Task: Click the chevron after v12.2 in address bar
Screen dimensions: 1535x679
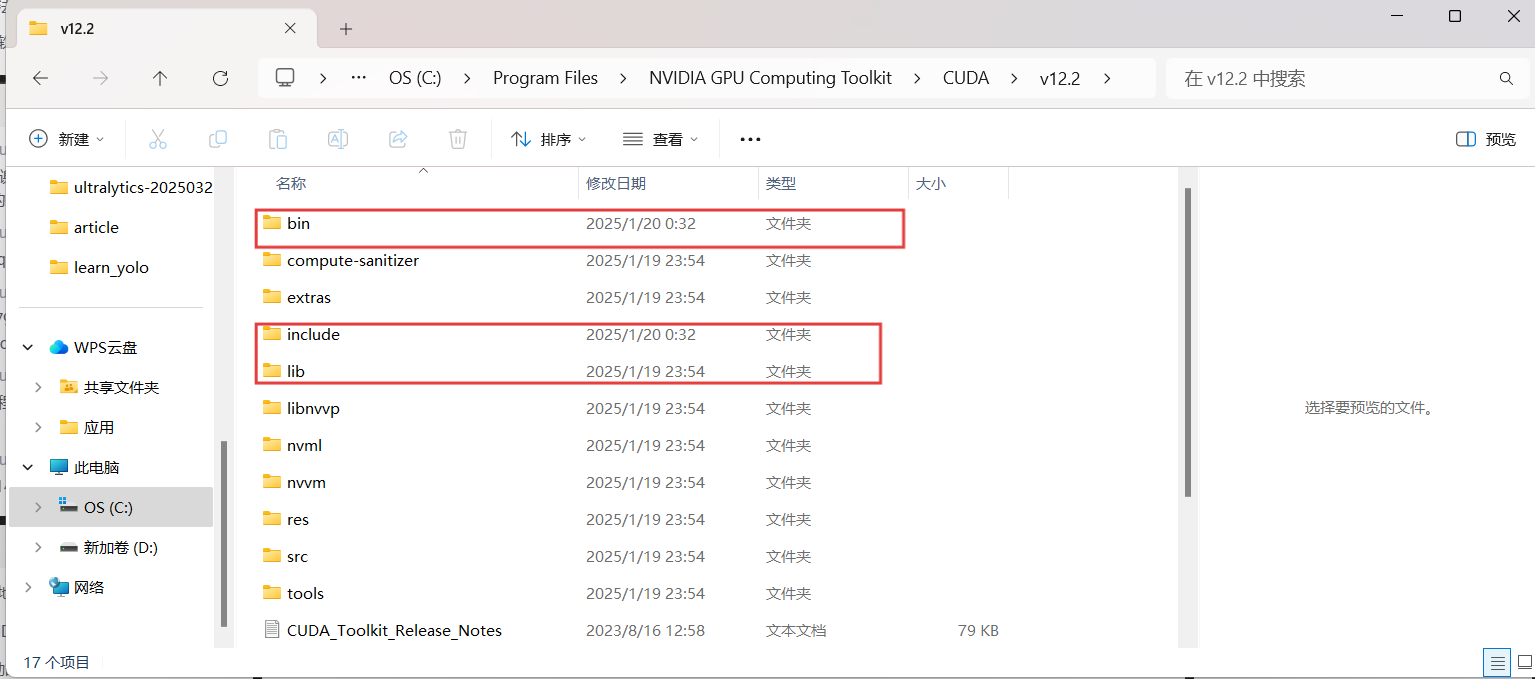Action: [x=1107, y=78]
